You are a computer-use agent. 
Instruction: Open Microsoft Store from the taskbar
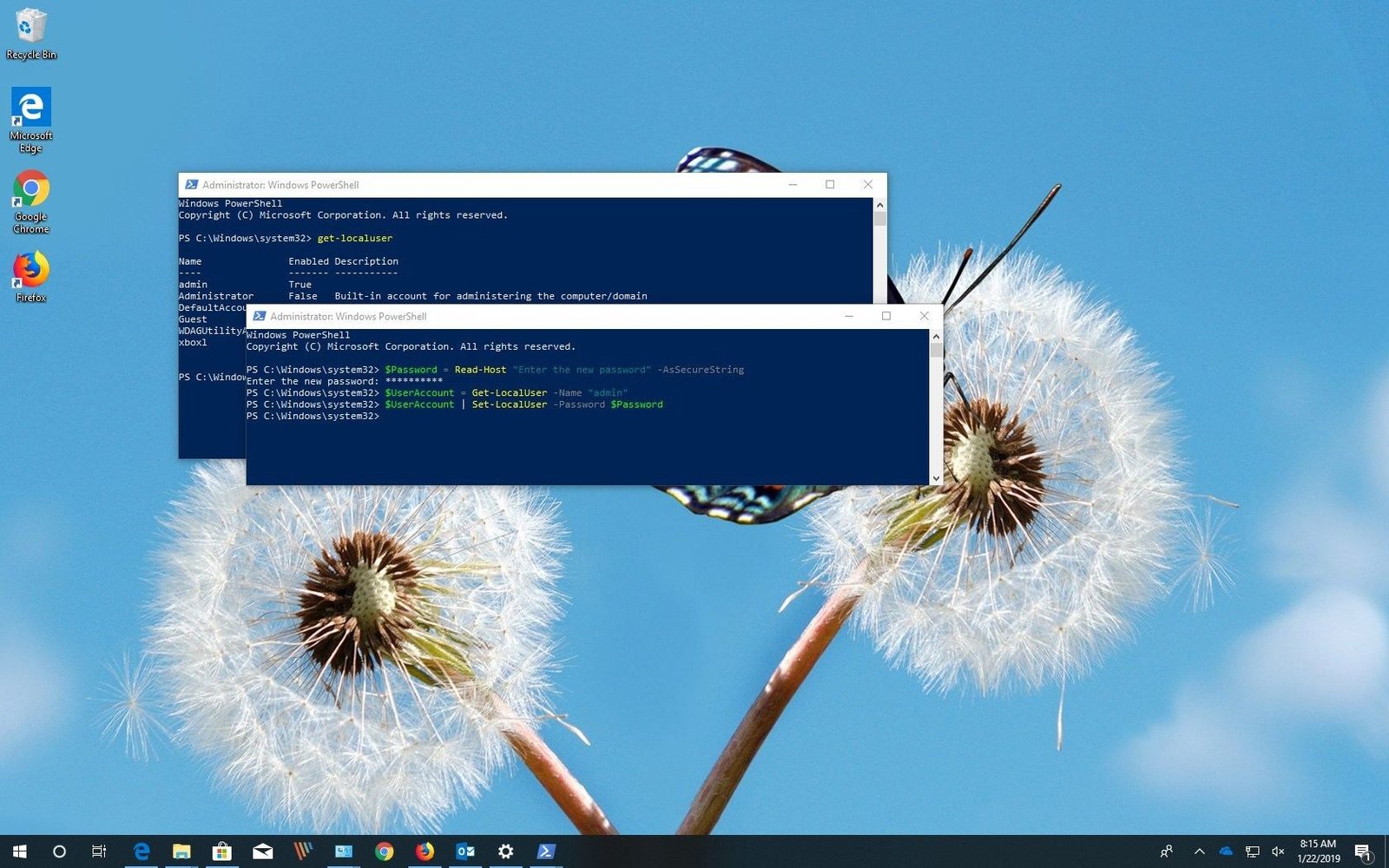pyautogui.click(x=222, y=852)
